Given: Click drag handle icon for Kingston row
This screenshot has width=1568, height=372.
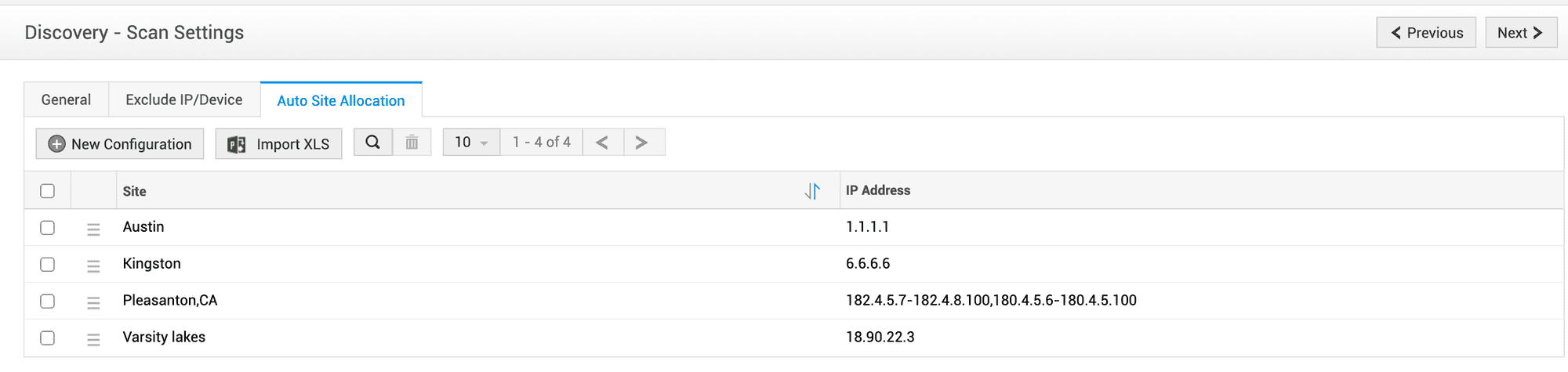Looking at the screenshot, I should [x=93, y=266].
